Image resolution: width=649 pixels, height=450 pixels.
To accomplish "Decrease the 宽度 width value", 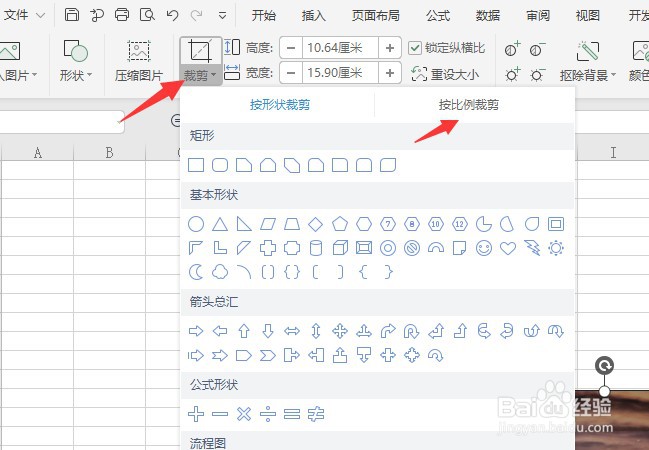I will [x=291, y=73].
